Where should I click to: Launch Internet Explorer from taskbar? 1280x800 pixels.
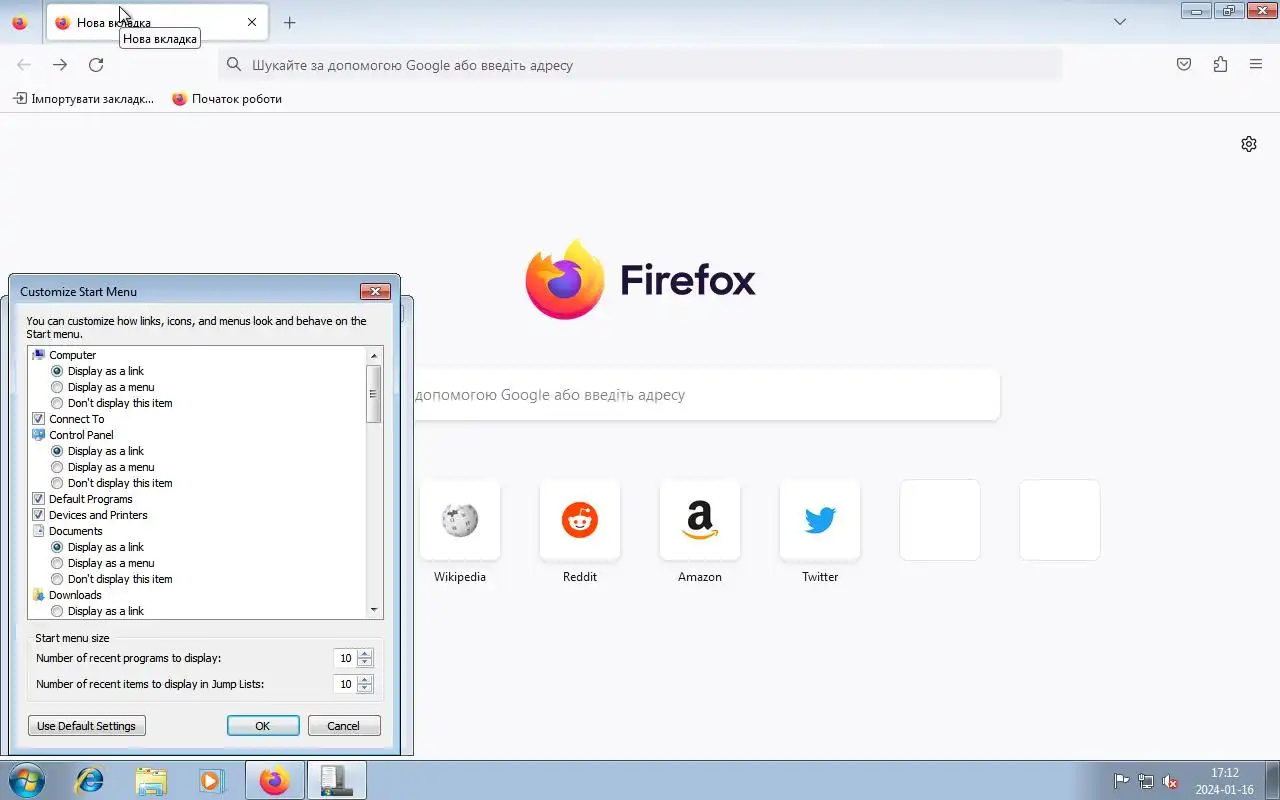coord(90,780)
